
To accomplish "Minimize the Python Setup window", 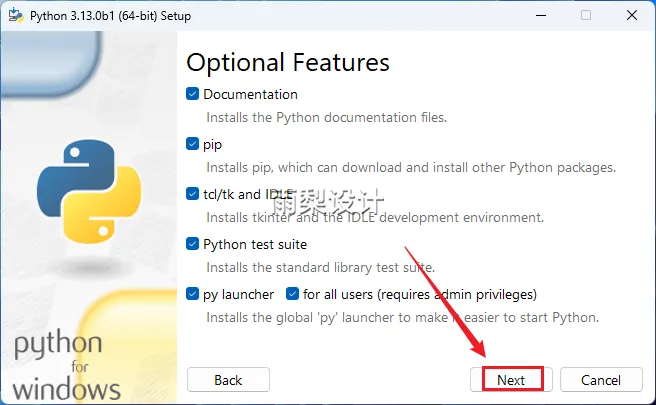I will [x=541, y=15].
